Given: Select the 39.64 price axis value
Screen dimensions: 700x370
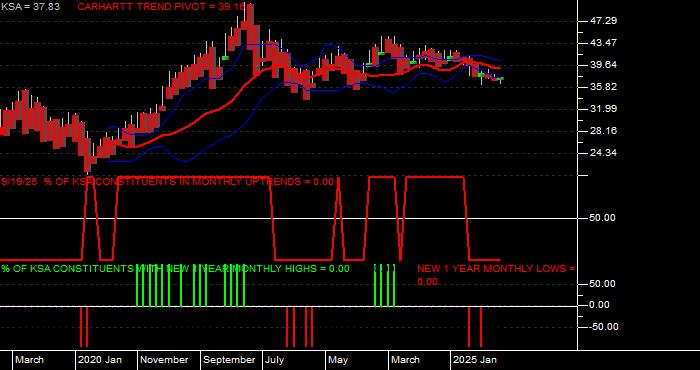Looking at the screenshot, I should pyautogui.click(x=605, y=65).
